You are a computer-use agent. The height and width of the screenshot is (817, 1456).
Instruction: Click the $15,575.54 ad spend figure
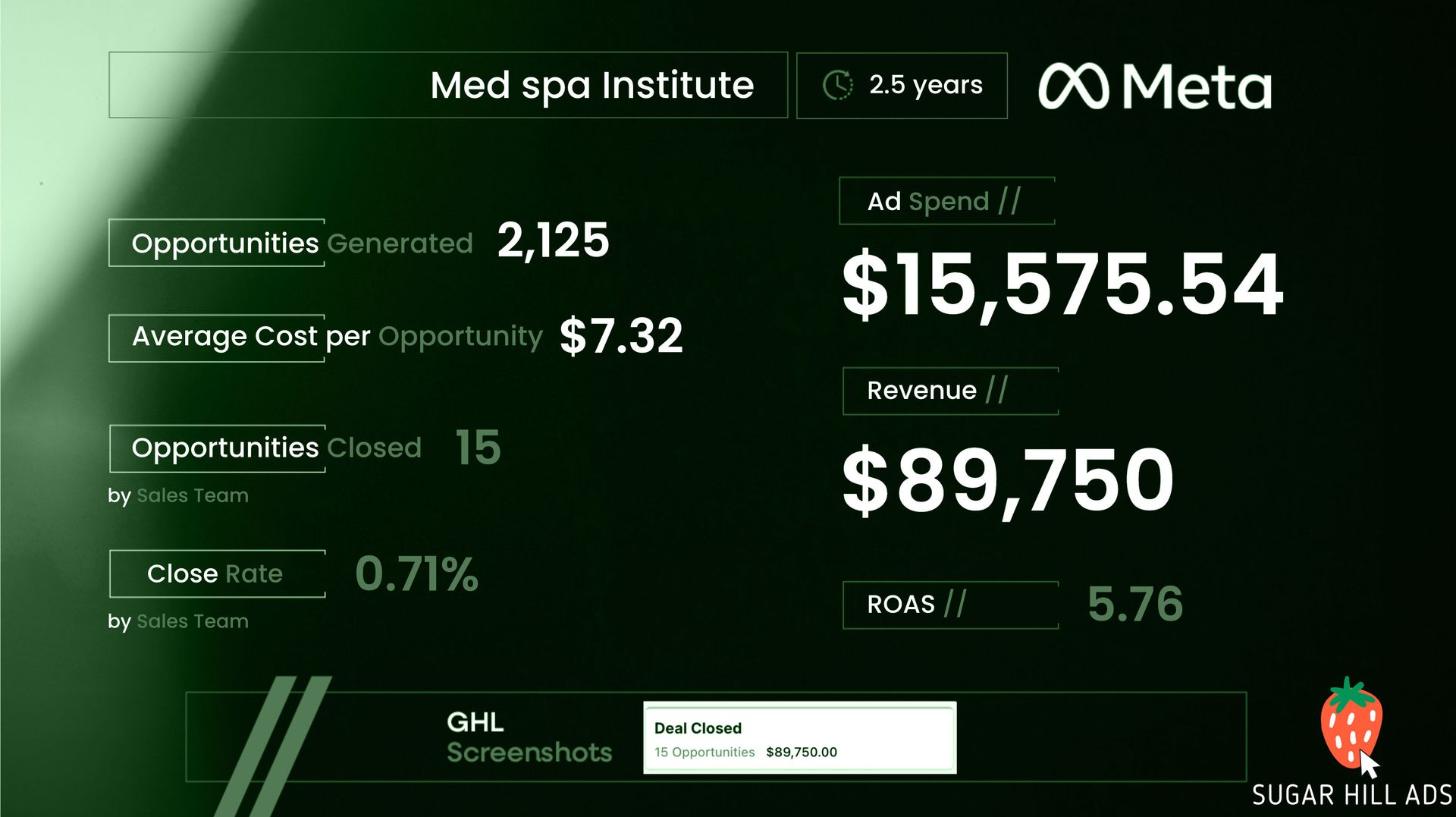click(1062, 284)
